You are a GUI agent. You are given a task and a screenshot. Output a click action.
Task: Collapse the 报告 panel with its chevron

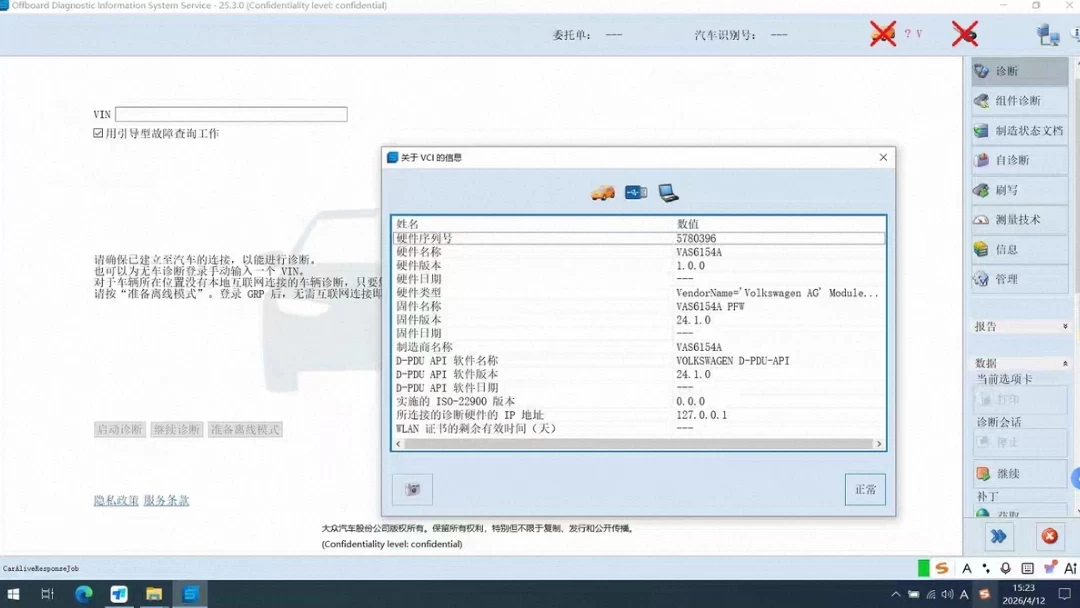1066,325
